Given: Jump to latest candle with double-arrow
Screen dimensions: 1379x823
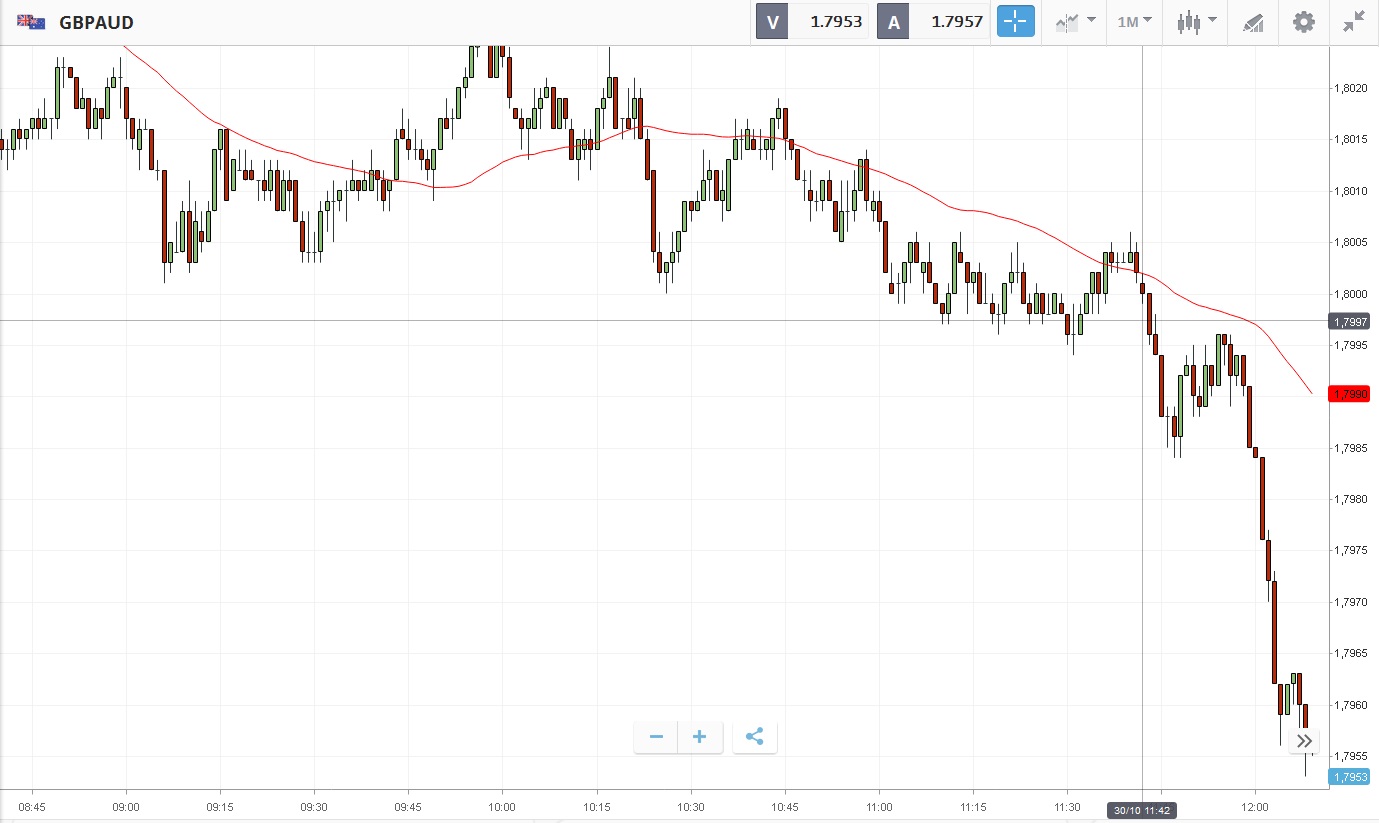Looking at the screenshot, I should [1304, 741].
